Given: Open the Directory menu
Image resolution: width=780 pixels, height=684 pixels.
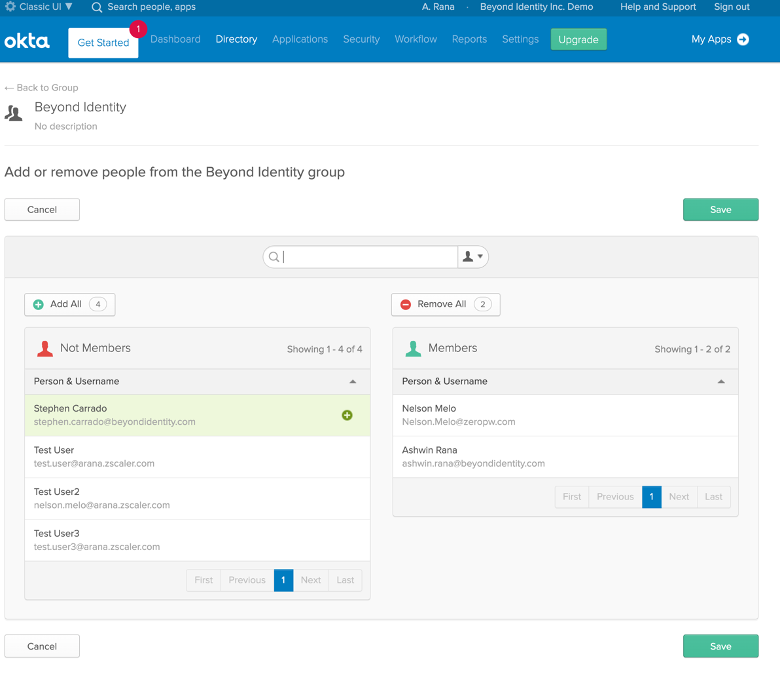Looking at the screenshot, I should 236,40.
